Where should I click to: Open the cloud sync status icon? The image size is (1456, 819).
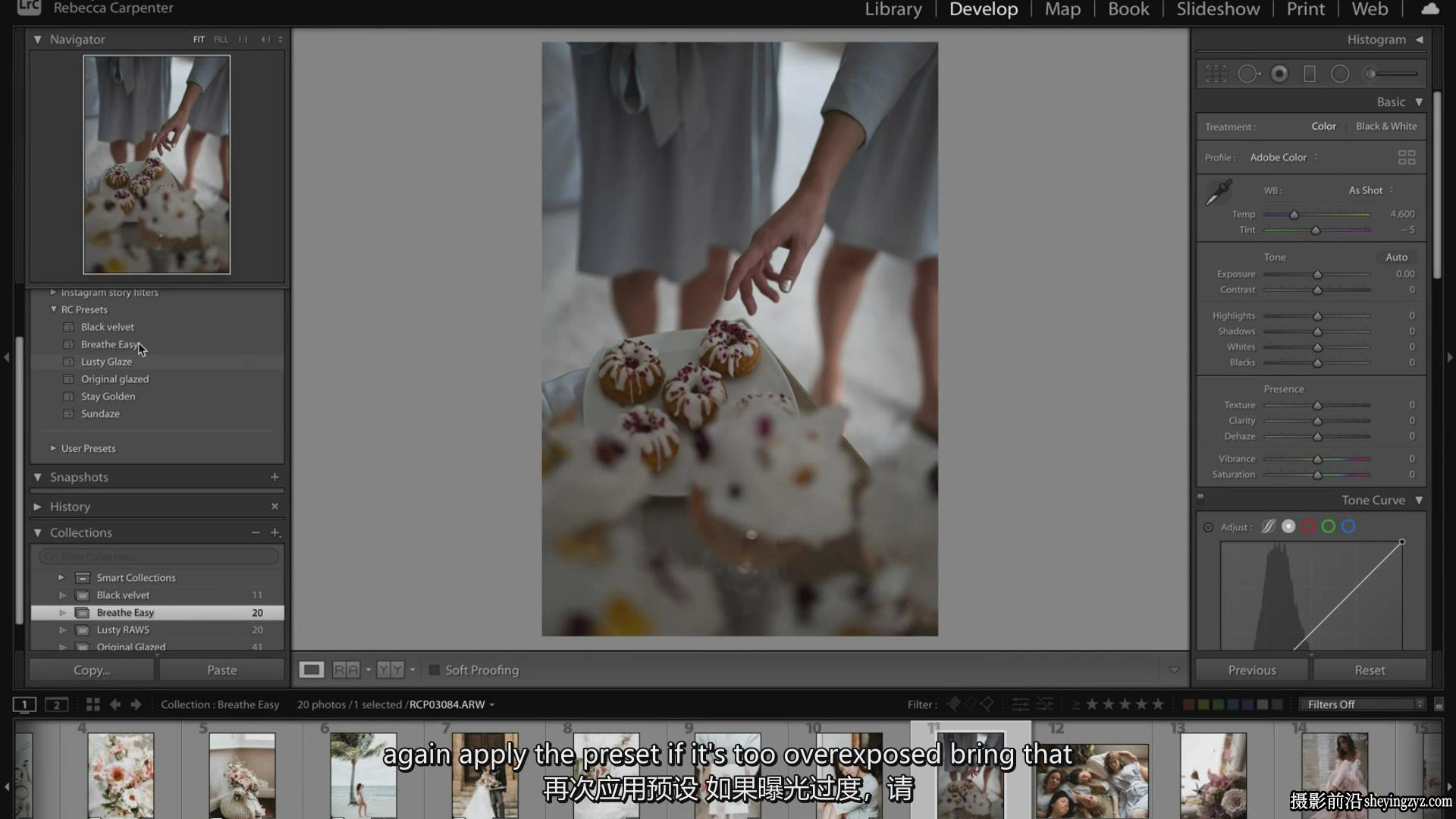(1429, 9)
